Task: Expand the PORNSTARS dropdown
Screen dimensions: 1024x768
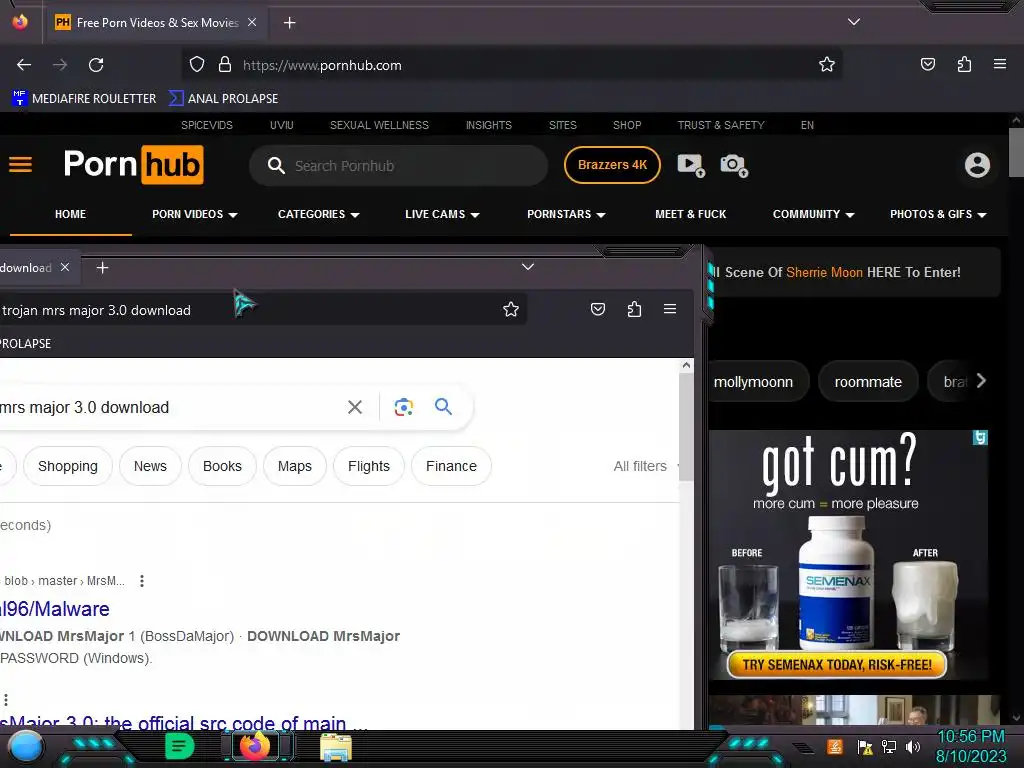Action: [x=566, y=214]
